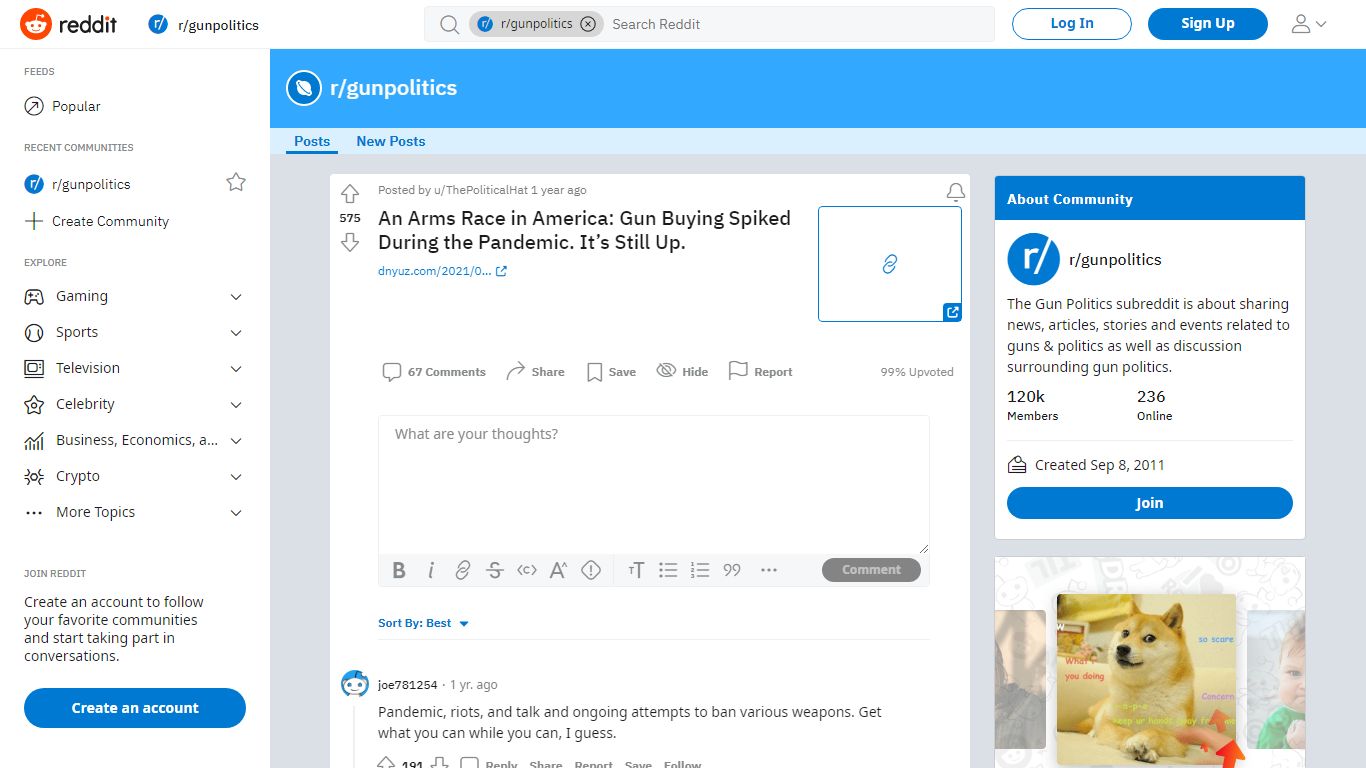Save the post with bookmark icon
The image size is (1366, 768).
tap(611, 372)
